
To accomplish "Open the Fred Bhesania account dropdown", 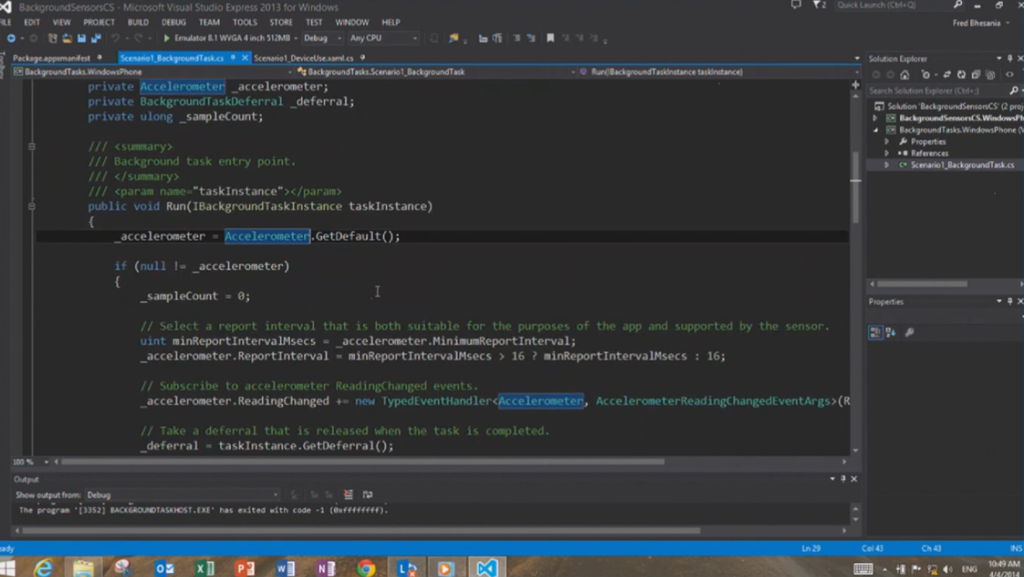I will (980, 23).
